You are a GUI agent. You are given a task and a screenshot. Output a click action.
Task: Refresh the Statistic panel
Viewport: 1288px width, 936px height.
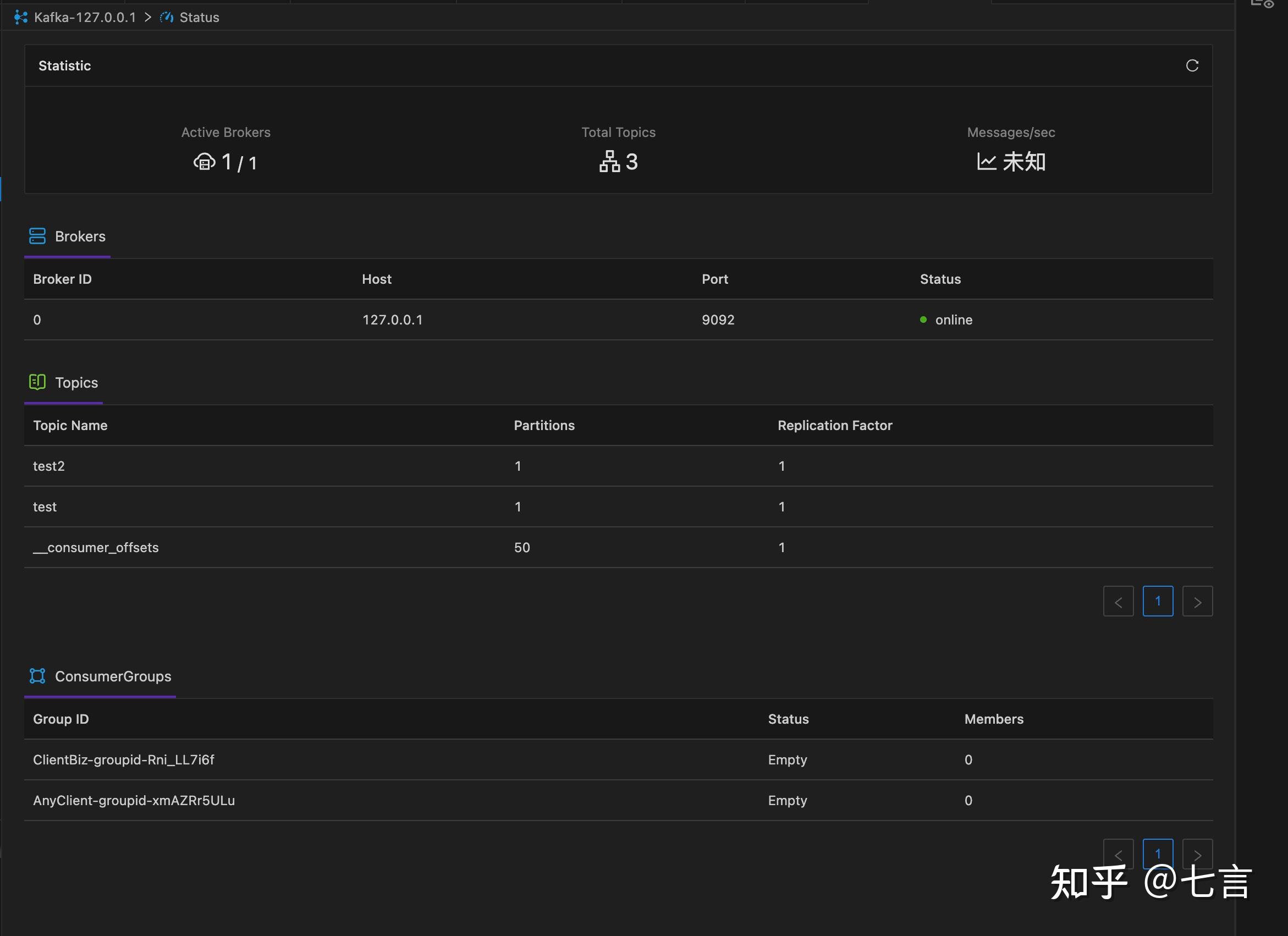tap(1193, 65)
